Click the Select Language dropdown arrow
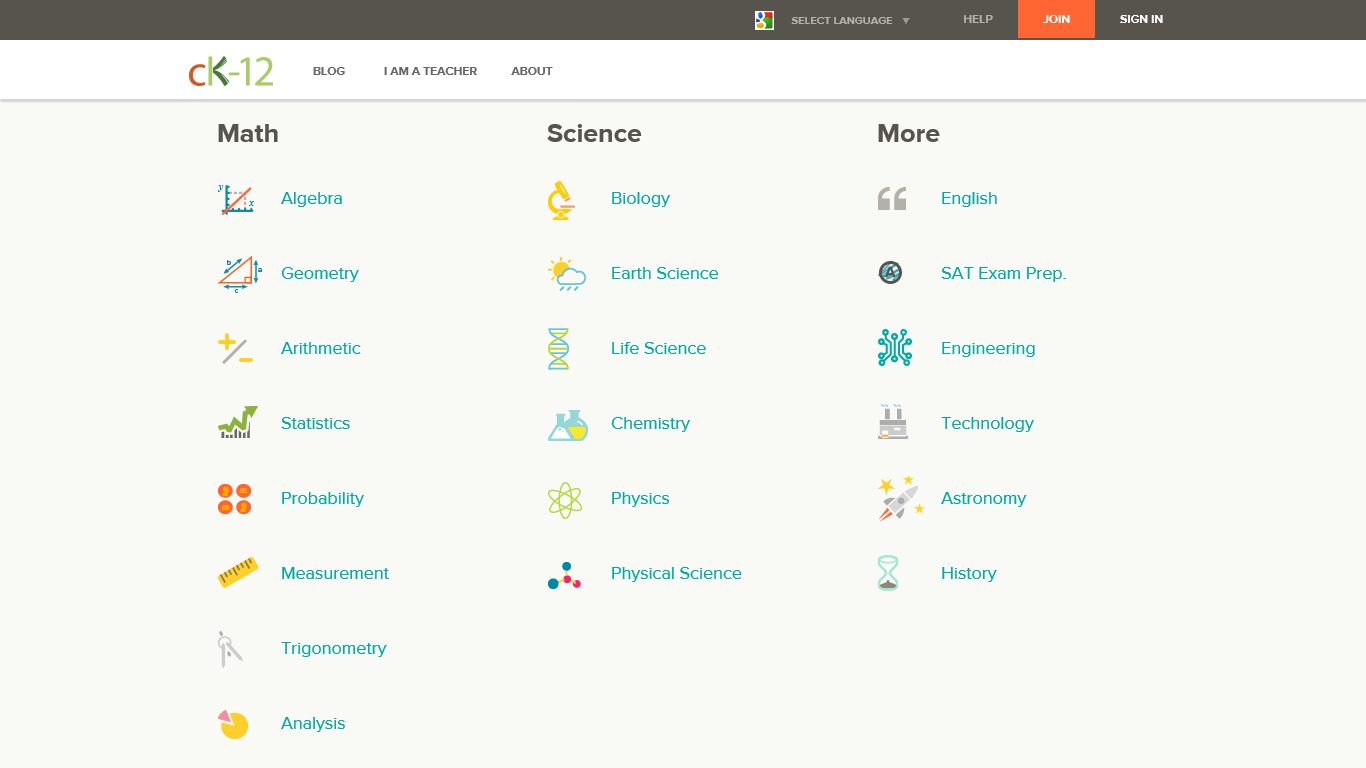The width and height of the screenshot is (1366, 768). [906, 21]
